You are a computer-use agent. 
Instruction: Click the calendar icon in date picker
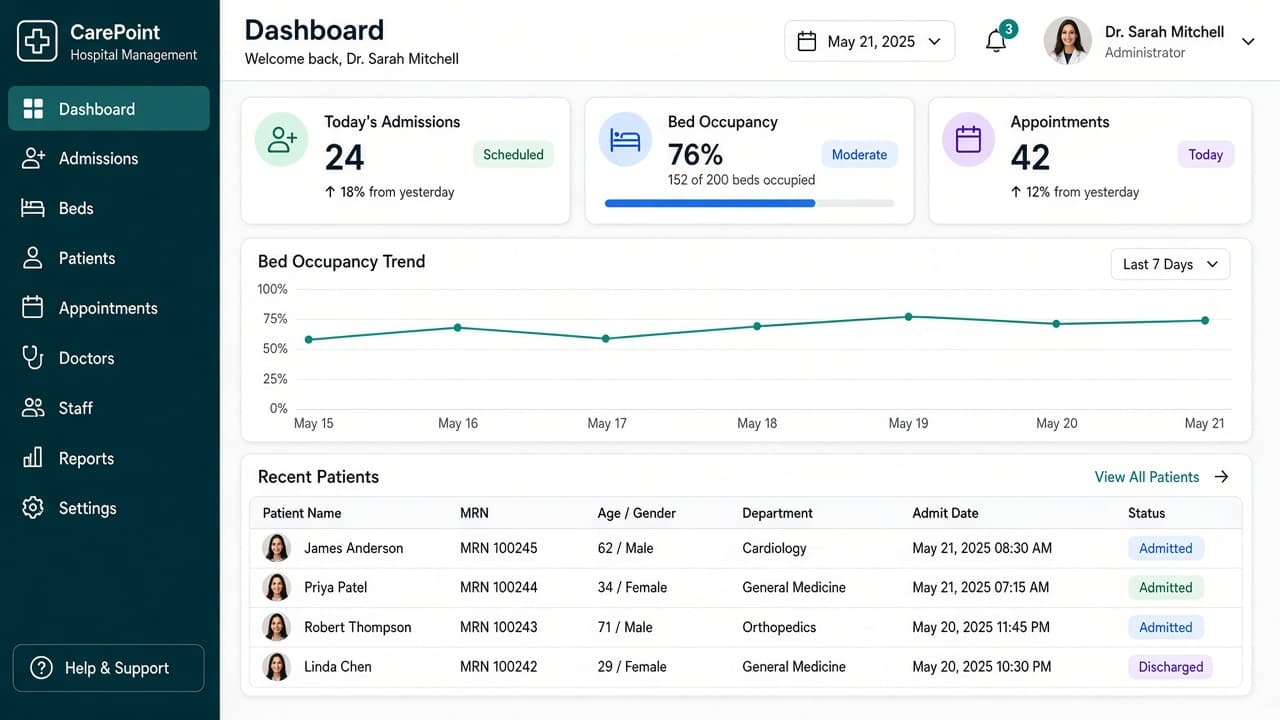[807, 41]
